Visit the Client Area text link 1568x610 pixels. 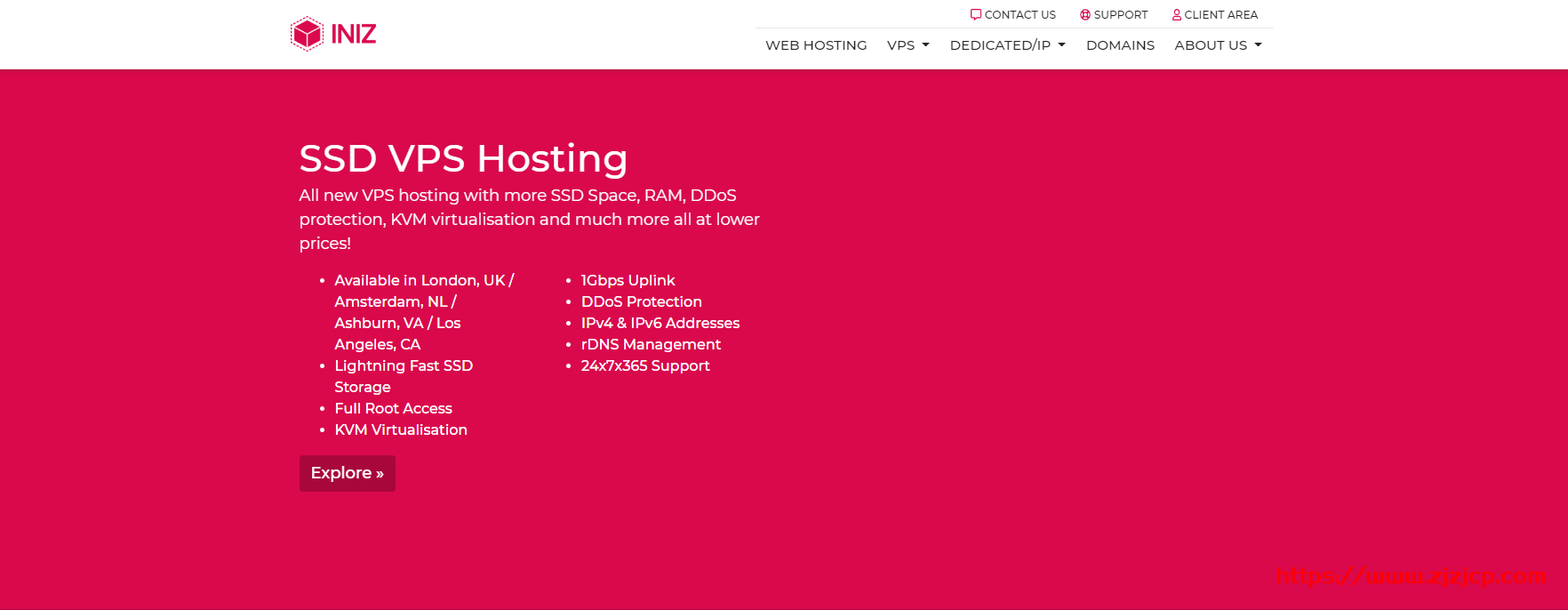coord(1220,15)
